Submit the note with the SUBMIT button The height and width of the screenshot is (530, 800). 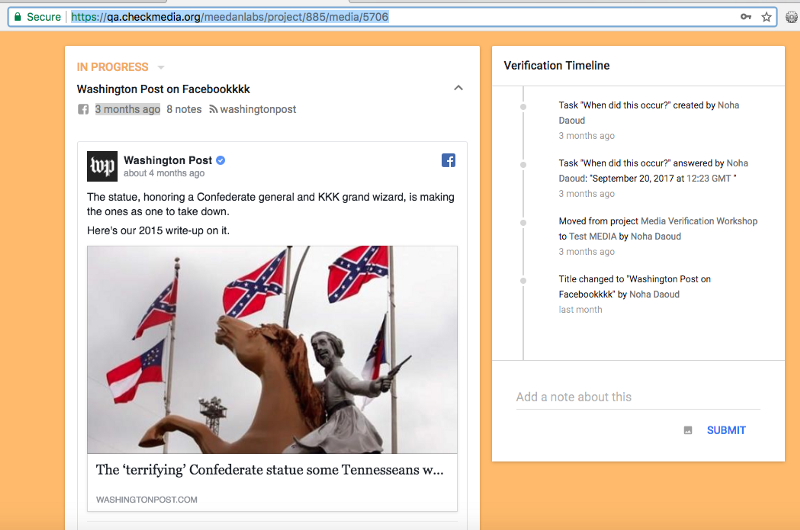(x=726, y=430)
